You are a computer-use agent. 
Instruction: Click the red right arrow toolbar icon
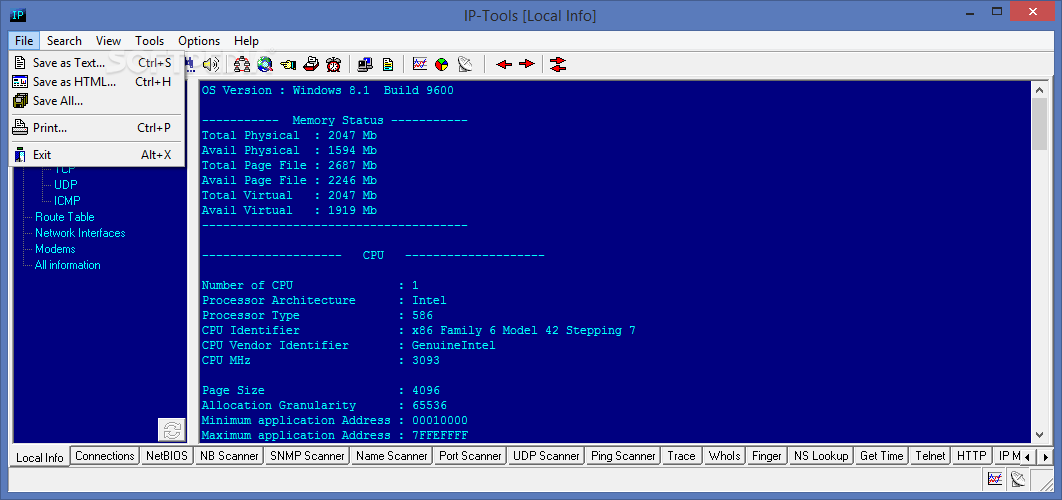point(526,64)
